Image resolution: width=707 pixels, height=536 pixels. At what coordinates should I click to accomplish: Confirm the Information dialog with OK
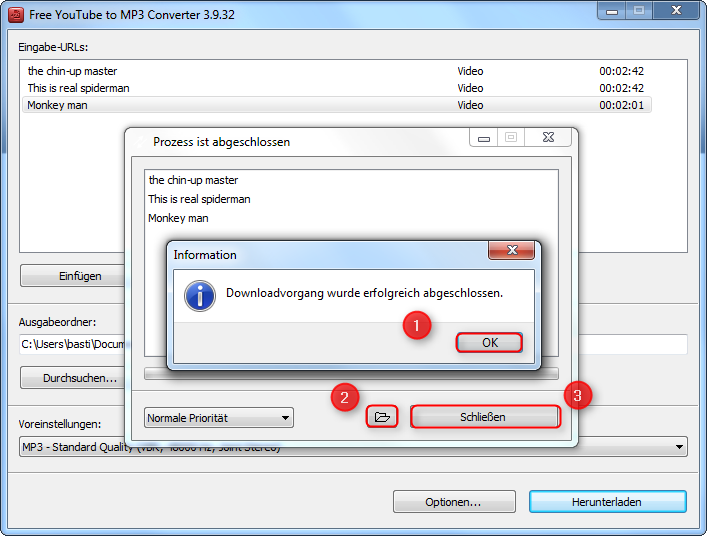(489, 343)
